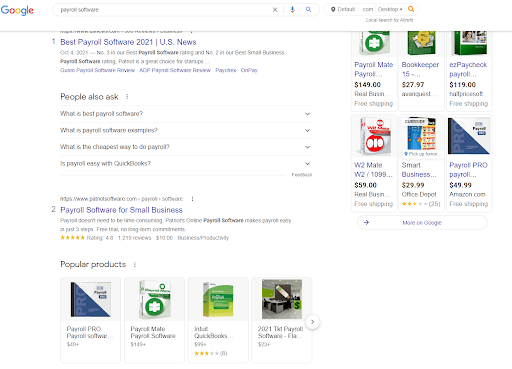The image size is (512, 369).
Task: Open ezPaycheck payroll $119.00 shopping ad
Action: coord(469,70)
